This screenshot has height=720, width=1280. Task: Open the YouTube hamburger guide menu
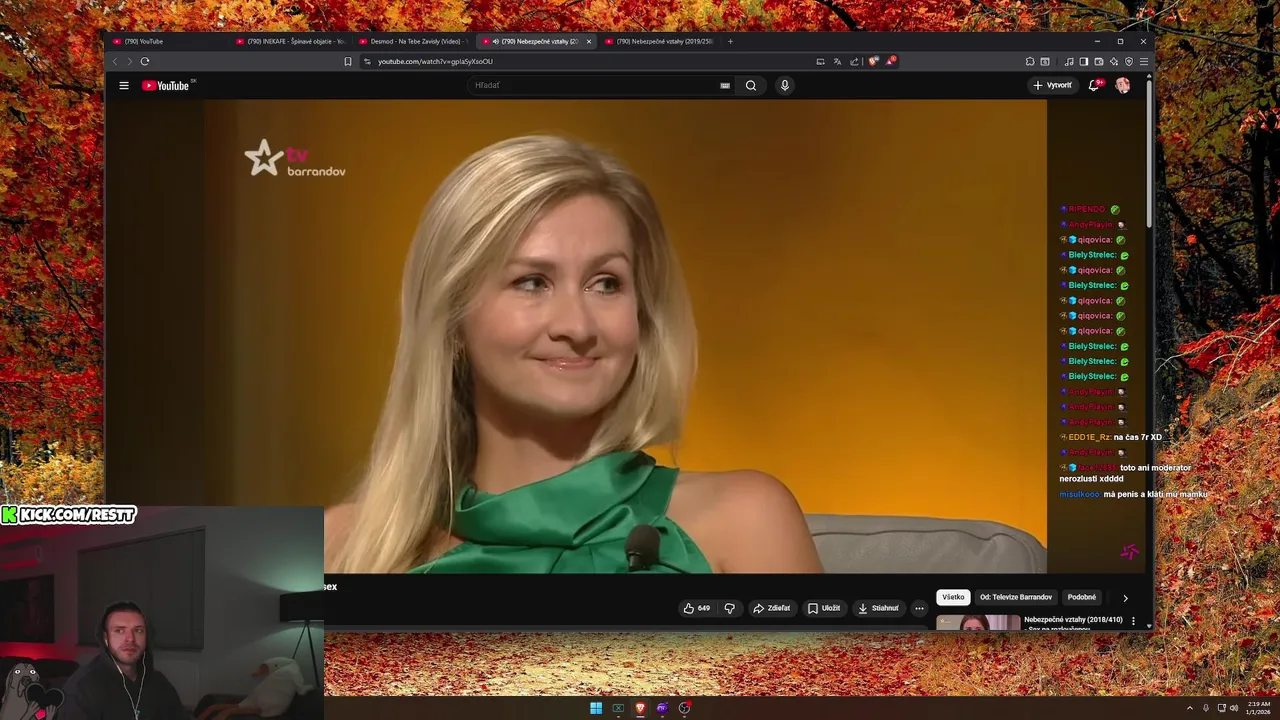click(x=124, y=85)
